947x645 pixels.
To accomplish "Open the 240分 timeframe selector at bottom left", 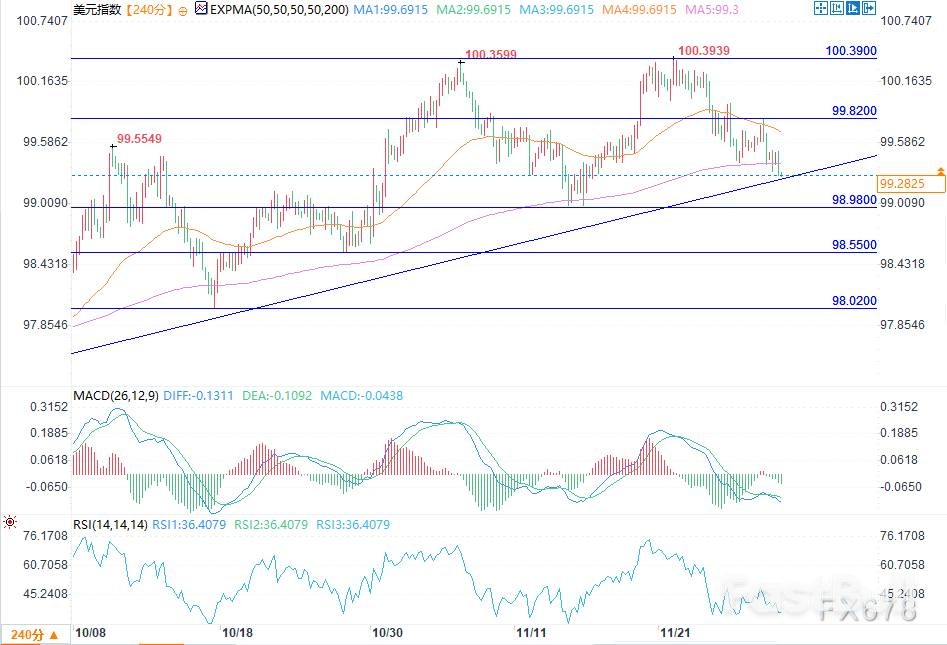I will 35,634.
